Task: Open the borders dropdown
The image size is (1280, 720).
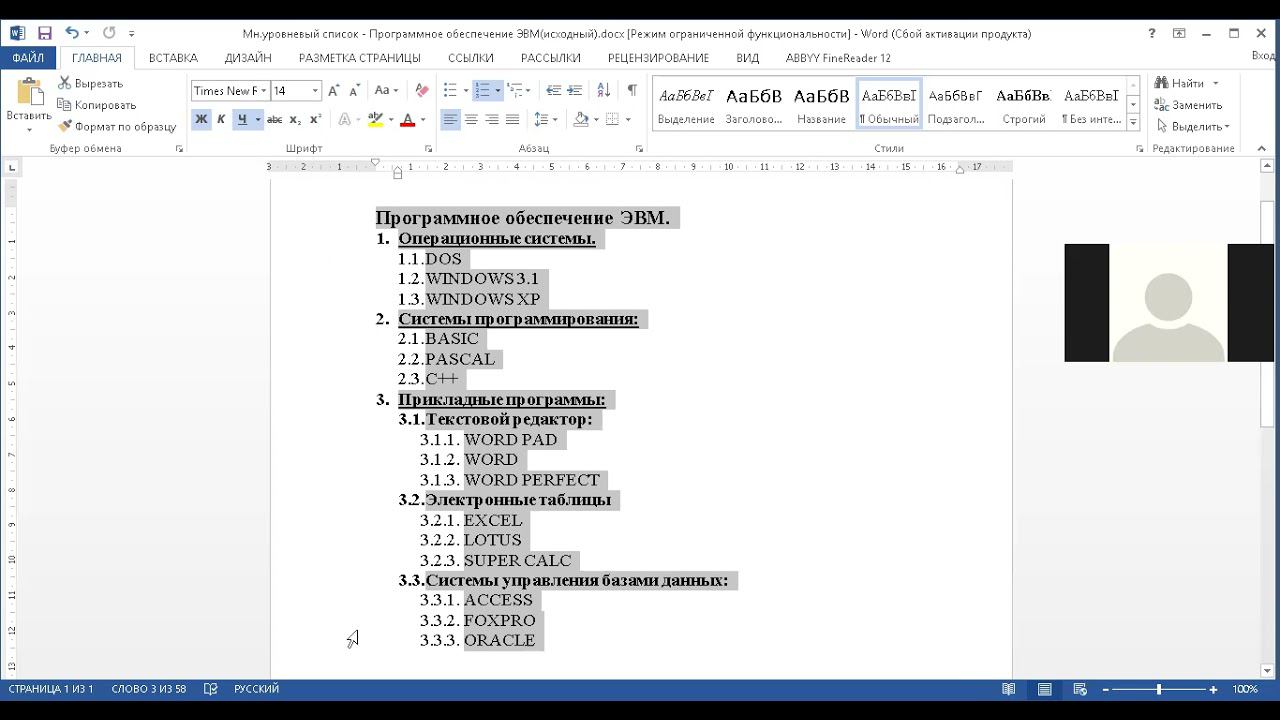Action: 628,120
